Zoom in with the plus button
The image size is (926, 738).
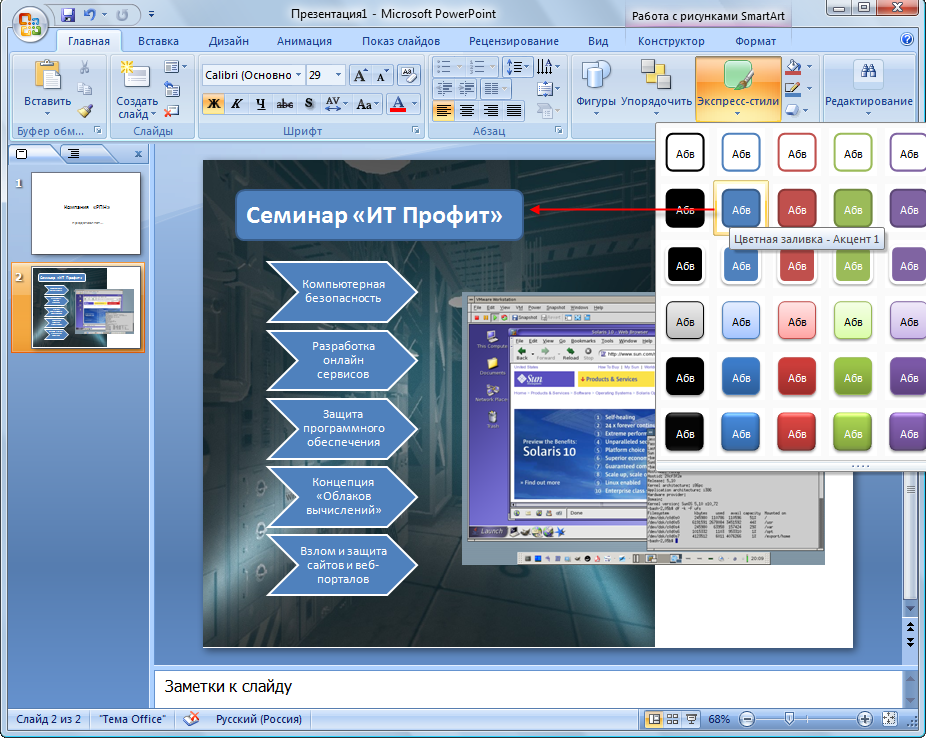865,719
